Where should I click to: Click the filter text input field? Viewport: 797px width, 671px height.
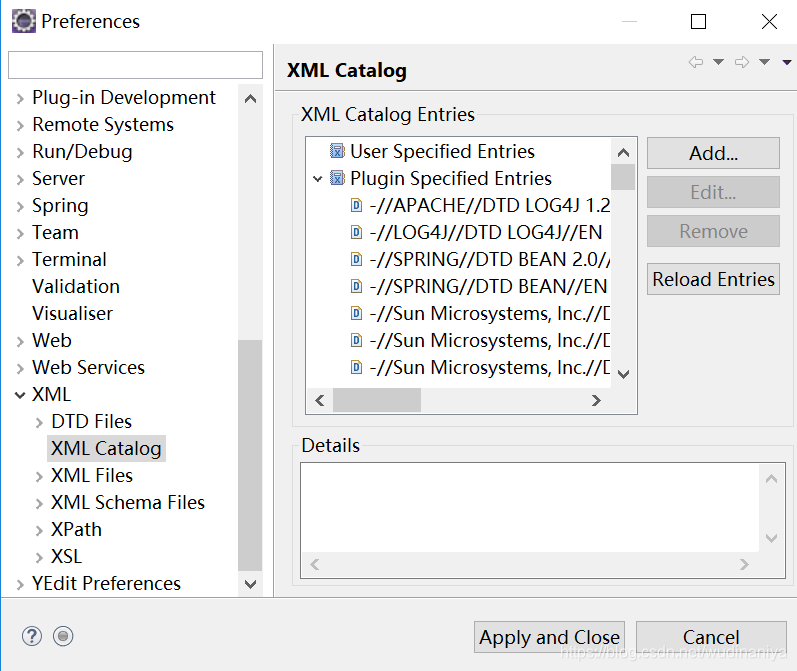pyautogui.click(x=135, y=65)
